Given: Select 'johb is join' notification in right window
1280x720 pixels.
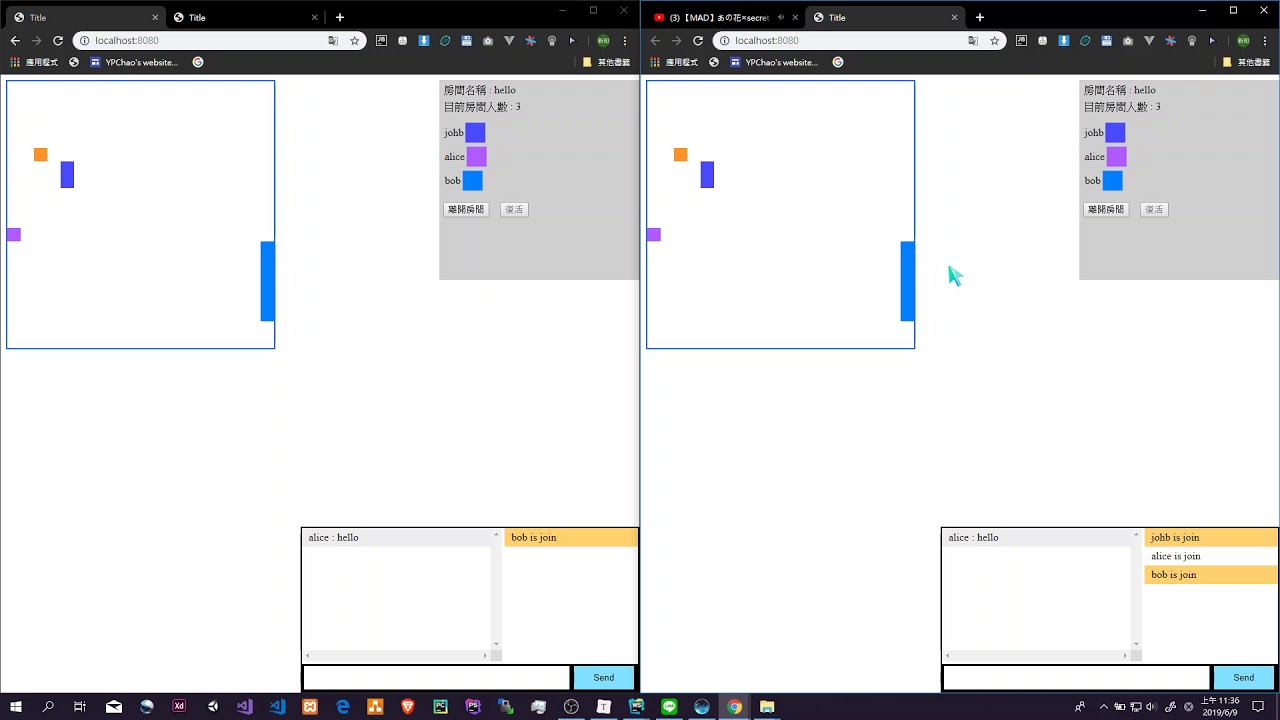Looking at the screenshot, I should (1211, 538).
